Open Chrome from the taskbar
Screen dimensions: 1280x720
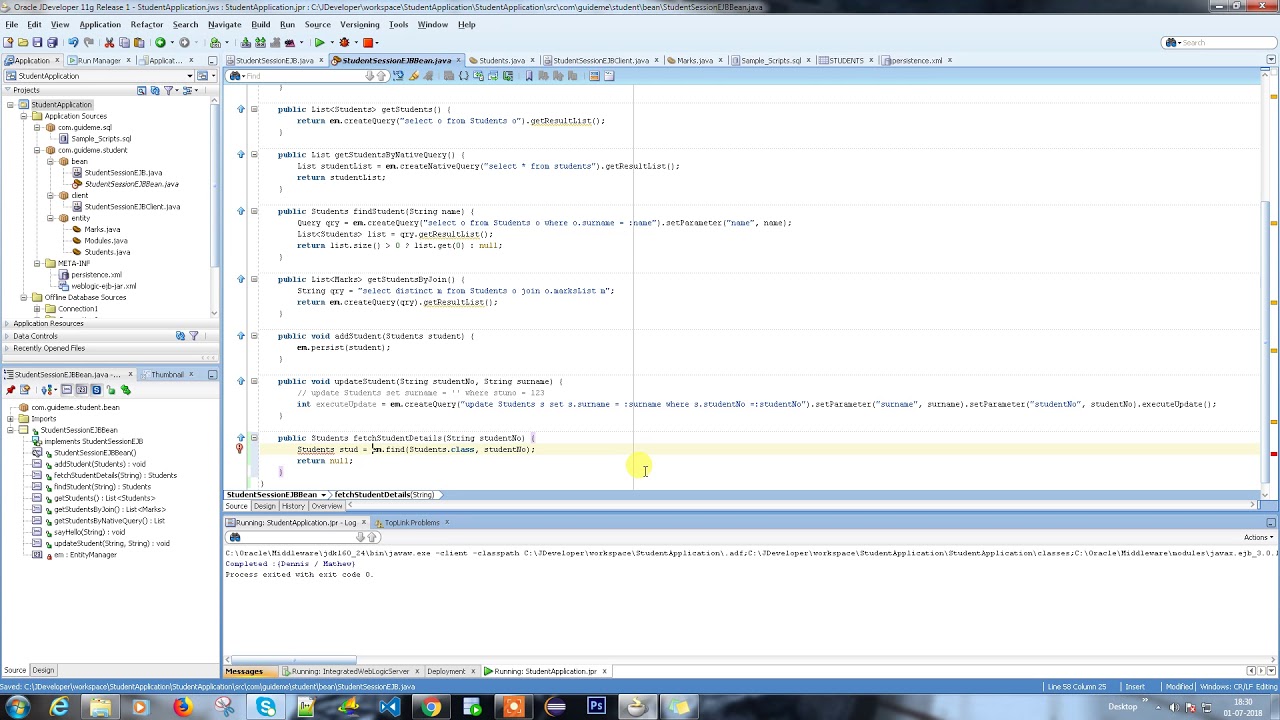pyautogui.click(x=430, y=707)
